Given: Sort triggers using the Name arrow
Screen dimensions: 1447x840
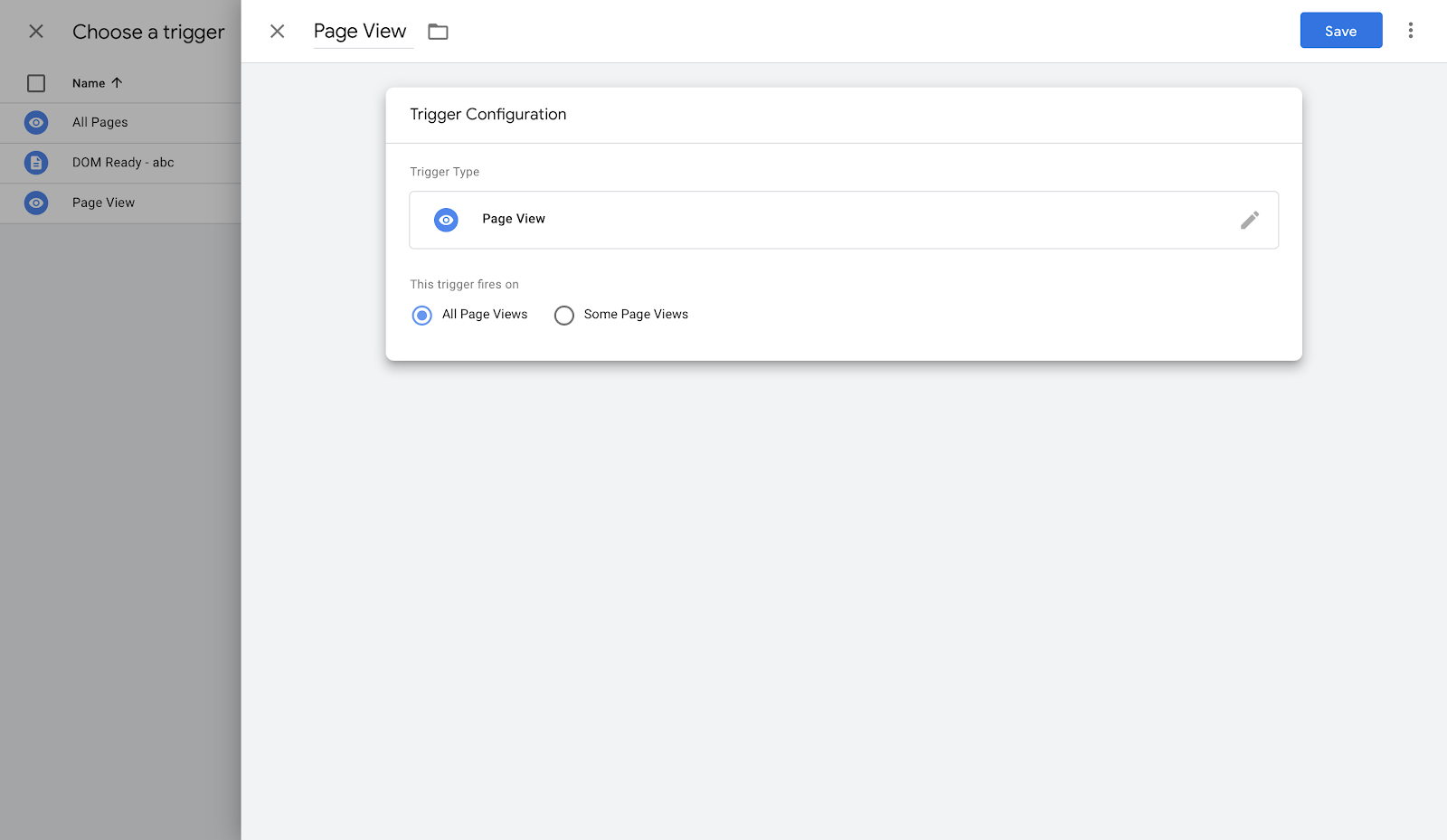Looking at the screenshot, I should tap(117, 83).
